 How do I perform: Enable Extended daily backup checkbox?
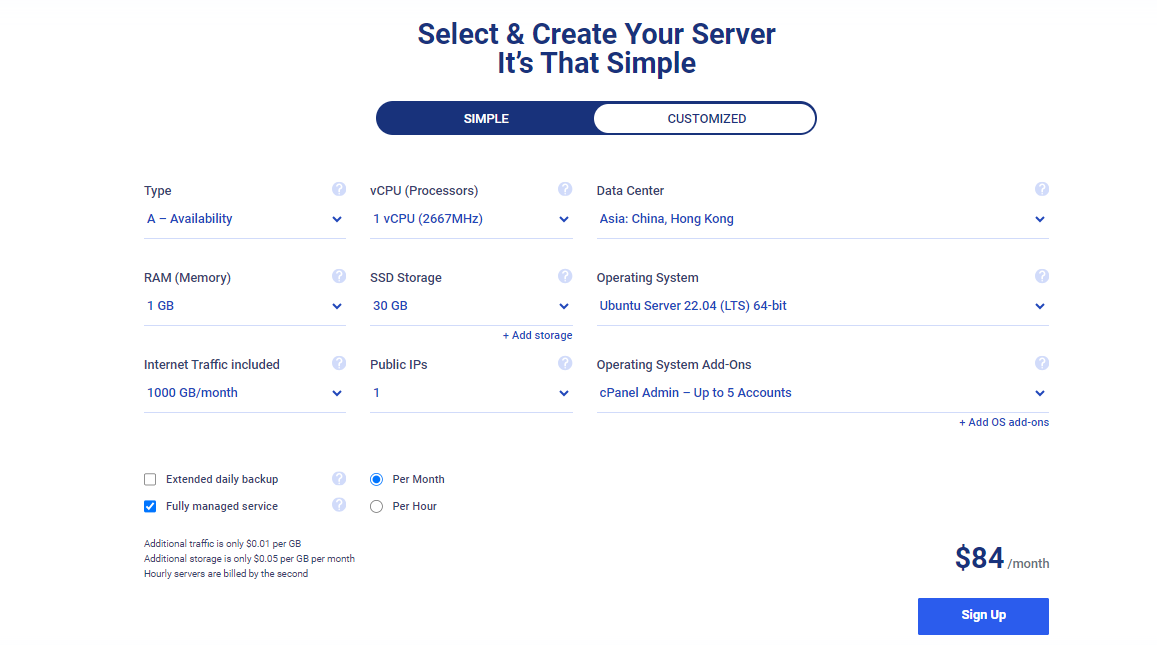pos(150,480)
